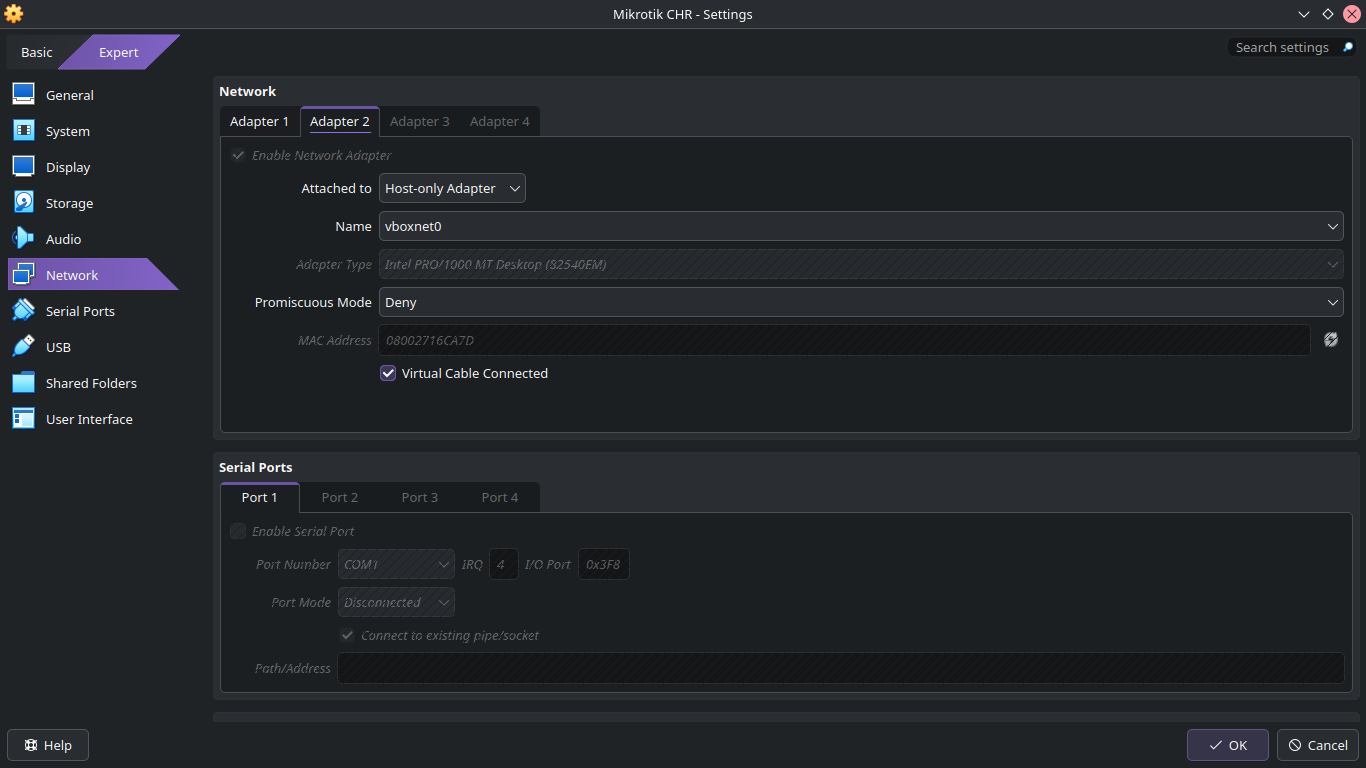Select the USB plug icon
1366x768 pixels.
pyautogui.click(x=24, y=347)
